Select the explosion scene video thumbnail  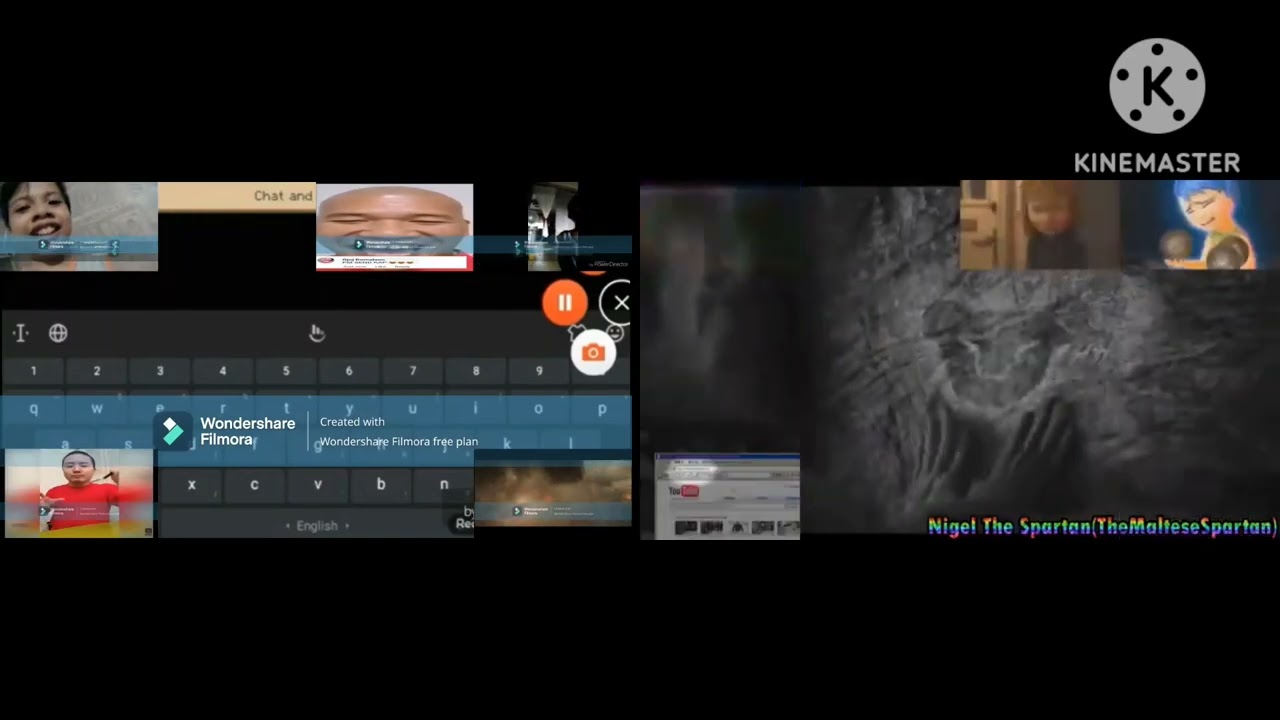pyautogui.click(x=553, y=493)
